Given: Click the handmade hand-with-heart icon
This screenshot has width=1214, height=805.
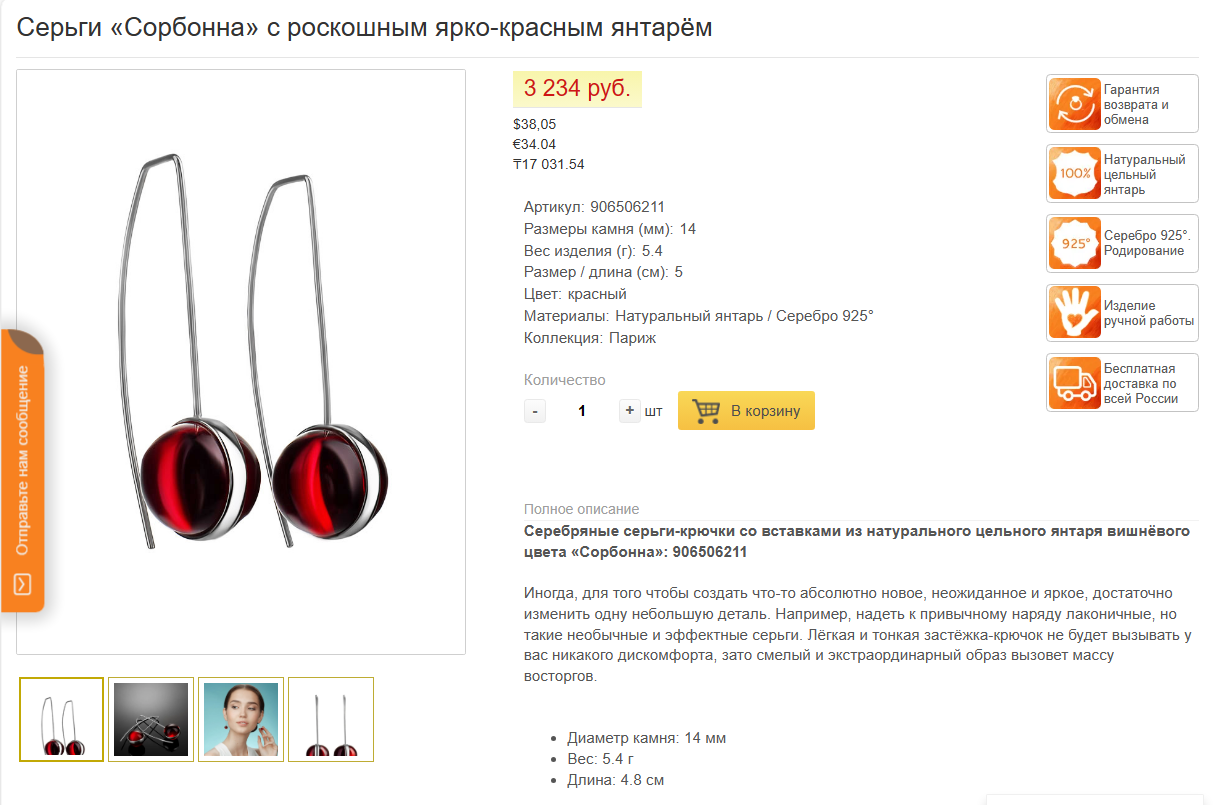Looking at the screenshot, I should pyautogui.click(x=1075, y=313).
